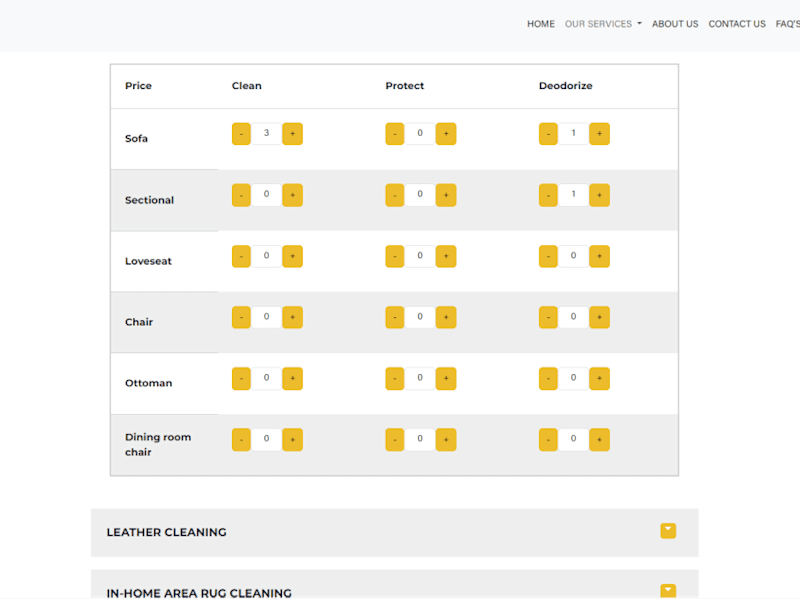Click the Sectional Deodorize quantity field
Screen dimensions: 800x600
(573, 194)
